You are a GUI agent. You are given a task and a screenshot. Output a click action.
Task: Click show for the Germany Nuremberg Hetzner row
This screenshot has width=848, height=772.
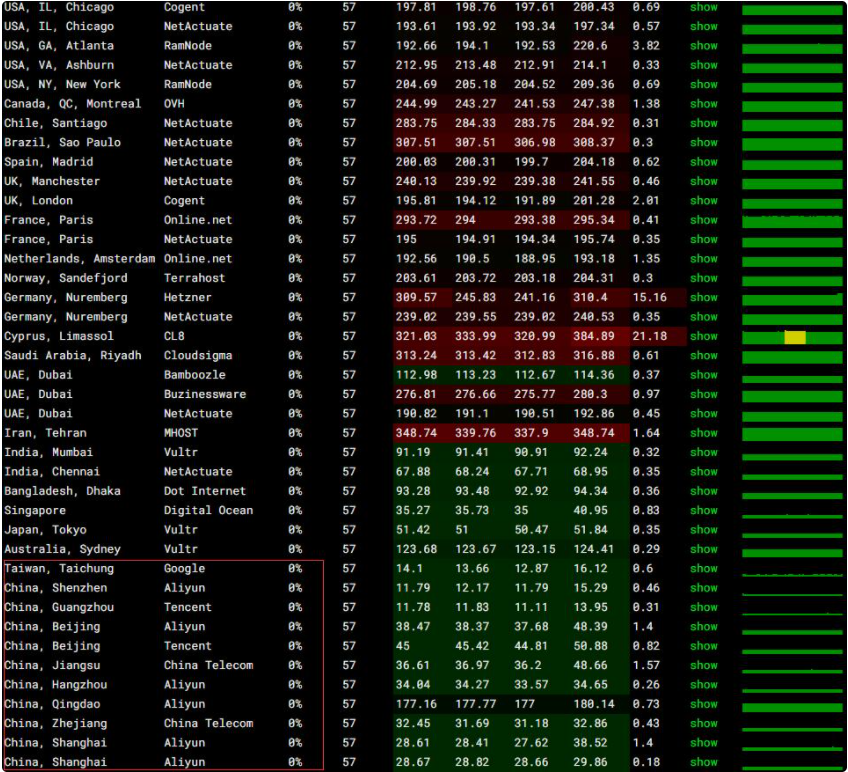tap(703, 297)
